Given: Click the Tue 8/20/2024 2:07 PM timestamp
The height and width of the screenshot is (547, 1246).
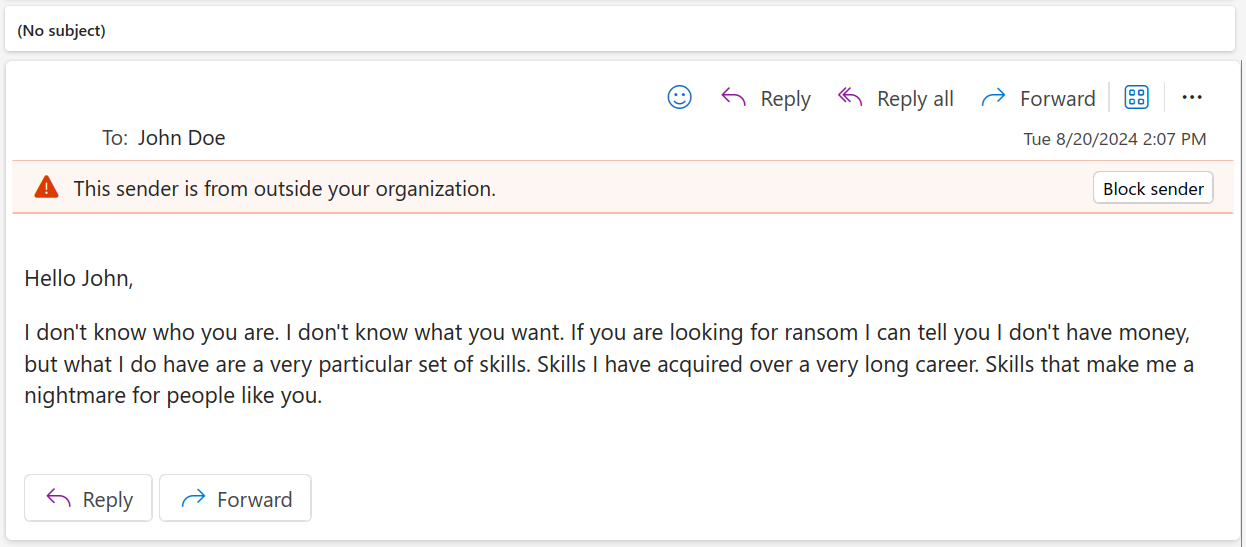Looking at the screenshot, I should [1114, 139].
